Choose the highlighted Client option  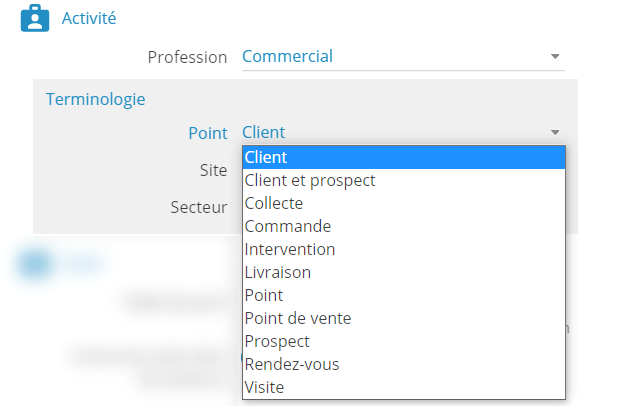(404, 157)
